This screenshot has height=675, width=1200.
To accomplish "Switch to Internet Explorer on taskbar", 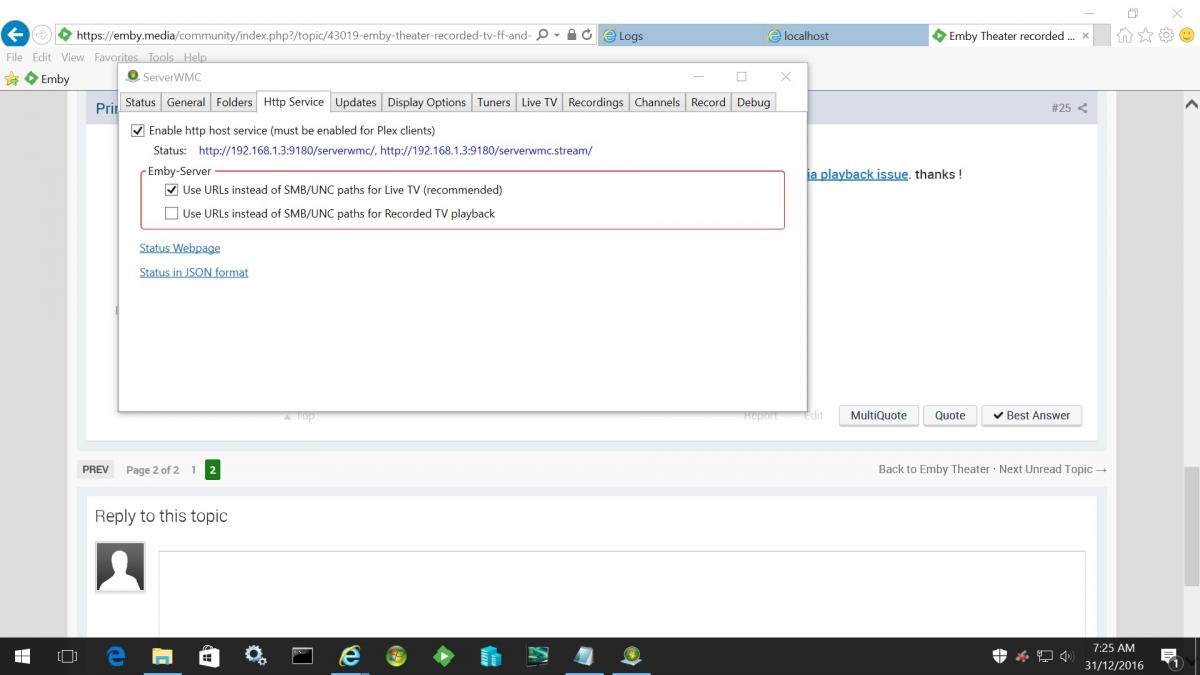I will point(349,656).
